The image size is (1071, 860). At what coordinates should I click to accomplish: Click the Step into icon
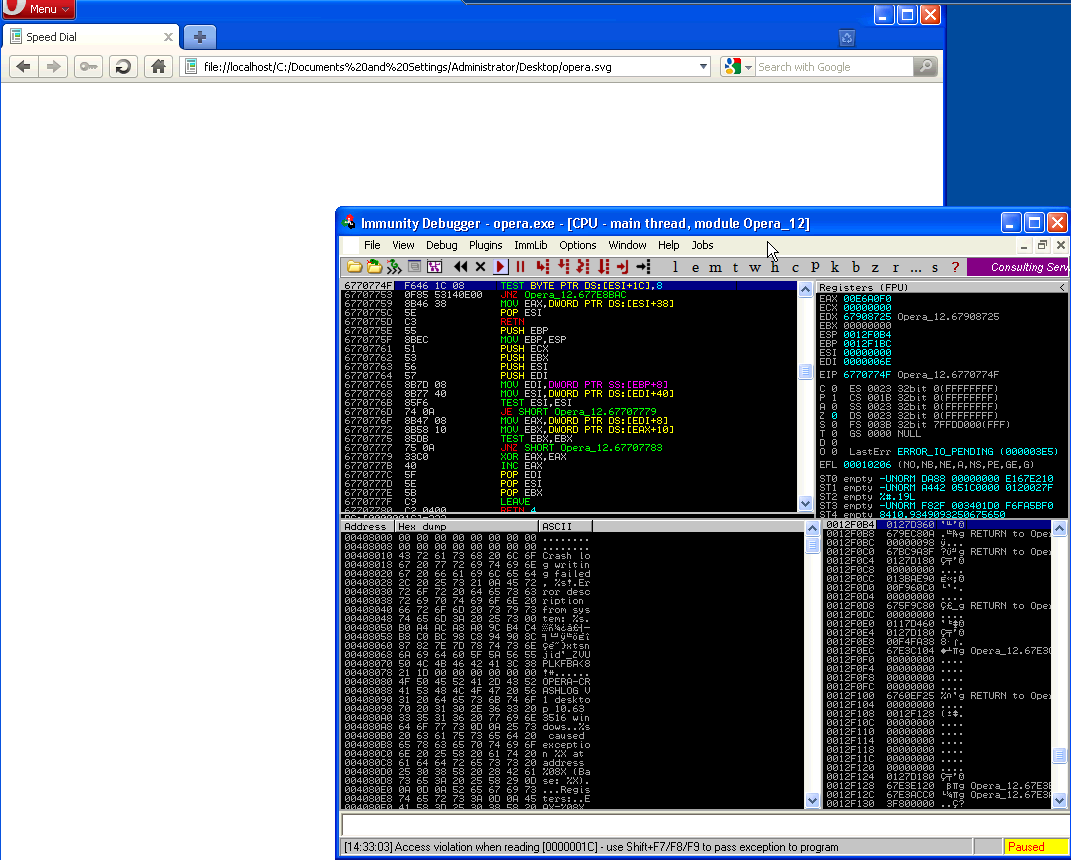pyautogui.click(x=543, y=267)
